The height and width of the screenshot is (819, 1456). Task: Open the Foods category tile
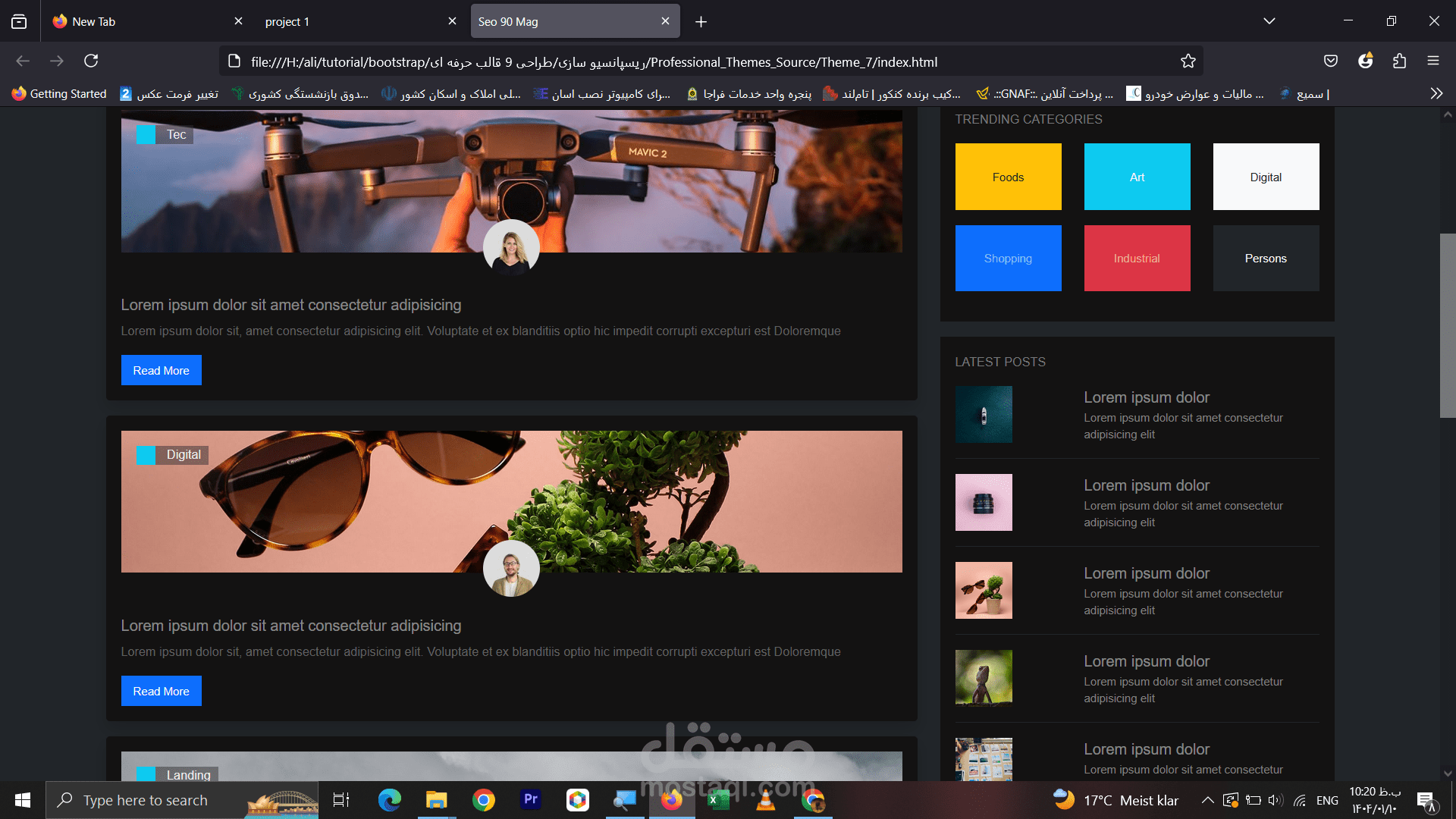[1008, 177]
